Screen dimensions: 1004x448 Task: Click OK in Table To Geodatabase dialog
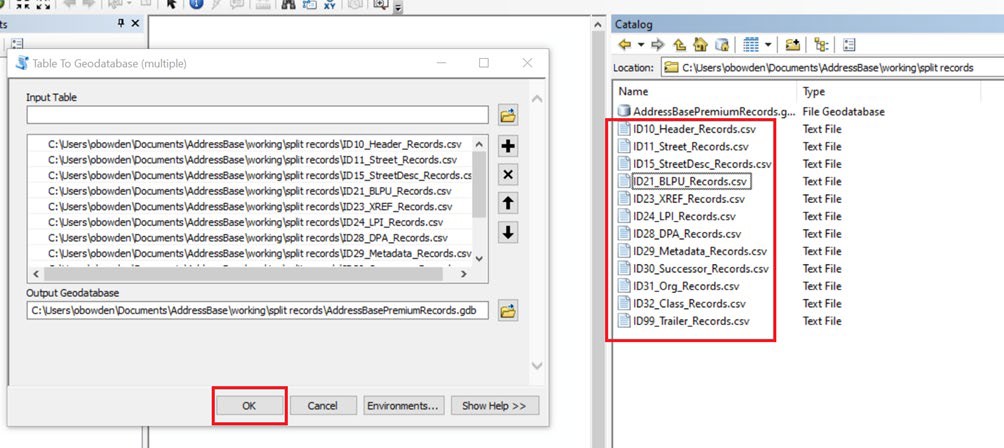click(x=249, y=406)
